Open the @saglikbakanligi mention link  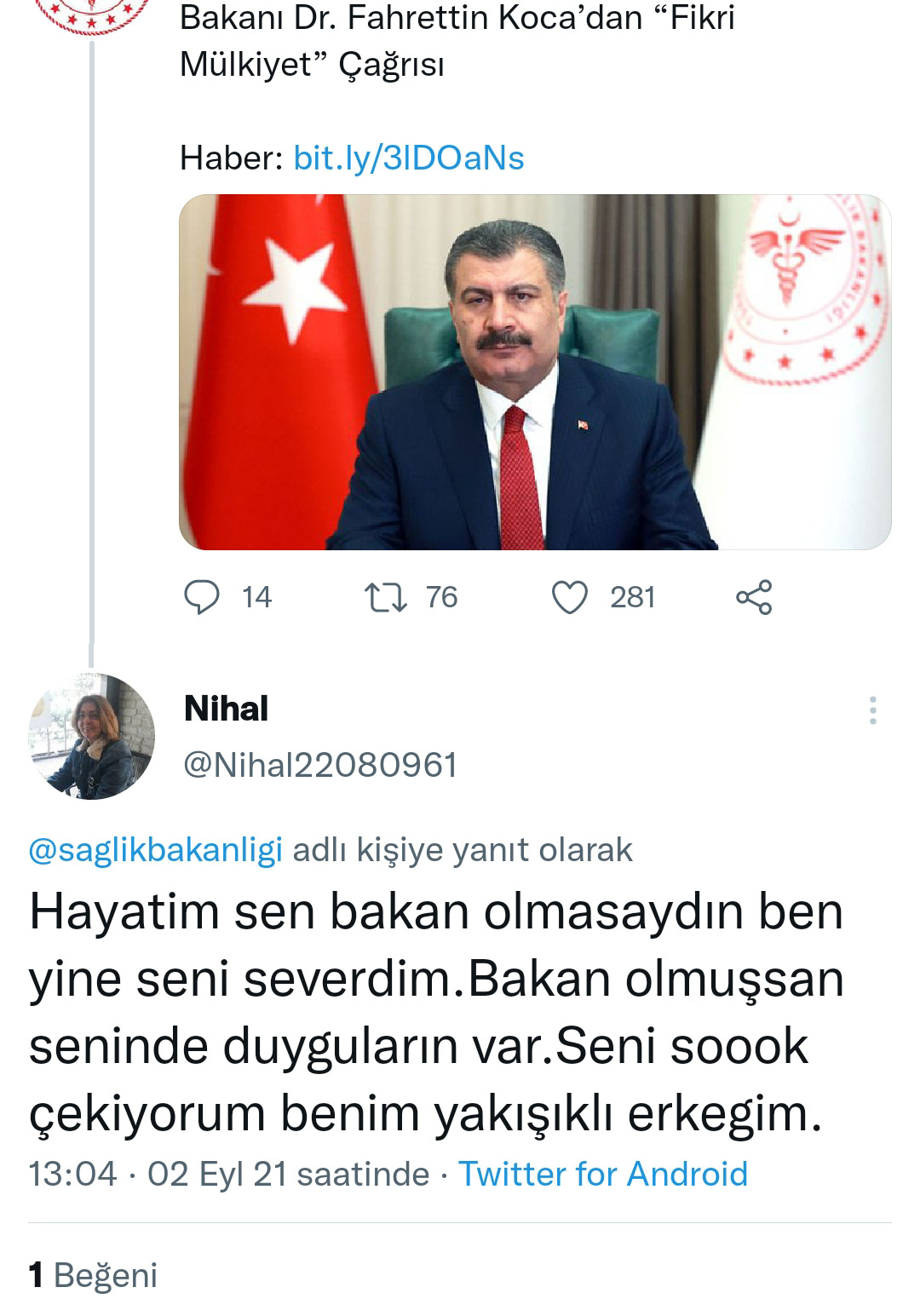(x=155, y=850)
